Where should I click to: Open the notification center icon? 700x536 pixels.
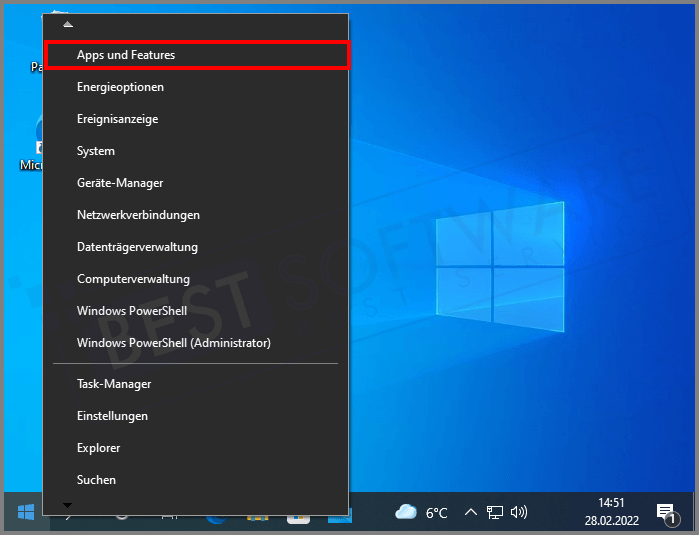[666, 513]
